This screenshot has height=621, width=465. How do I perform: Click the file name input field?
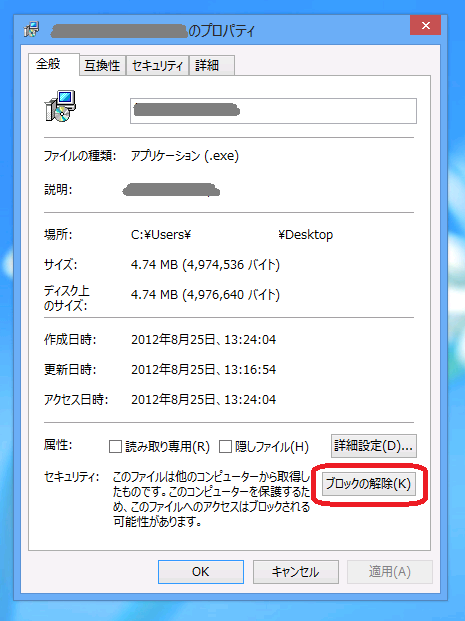click(x=273, y=111)
